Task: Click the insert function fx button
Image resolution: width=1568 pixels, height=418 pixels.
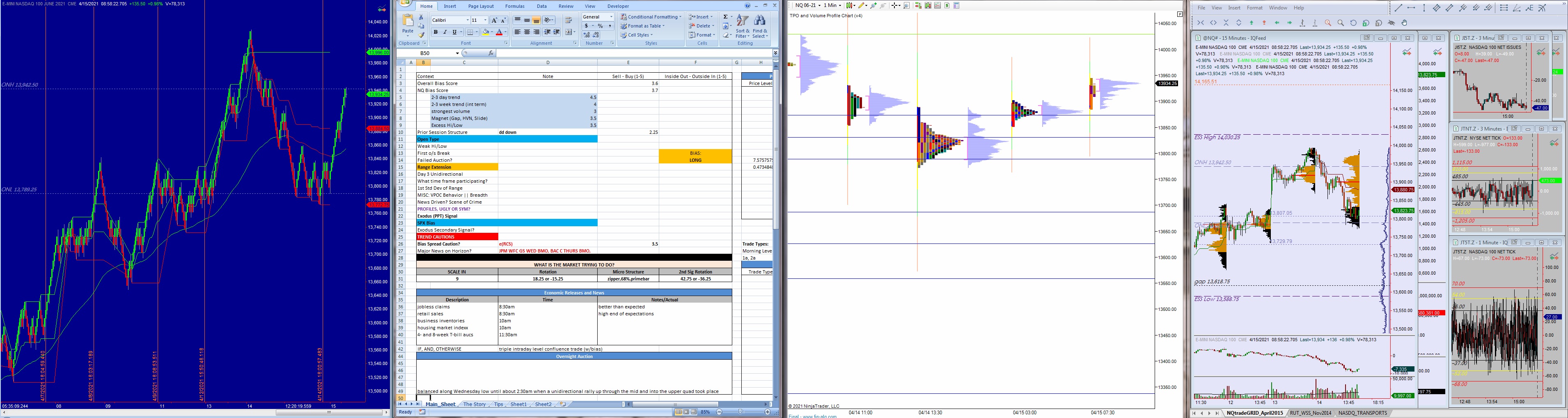Action: coord(491,53)
